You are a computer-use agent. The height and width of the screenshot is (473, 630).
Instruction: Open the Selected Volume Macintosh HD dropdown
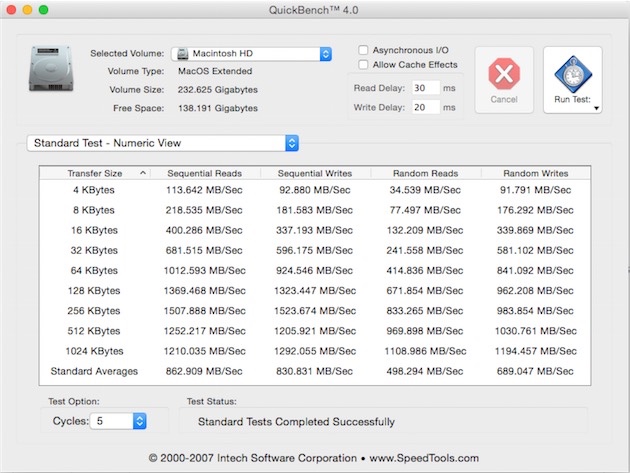click(x=252, y=54)
